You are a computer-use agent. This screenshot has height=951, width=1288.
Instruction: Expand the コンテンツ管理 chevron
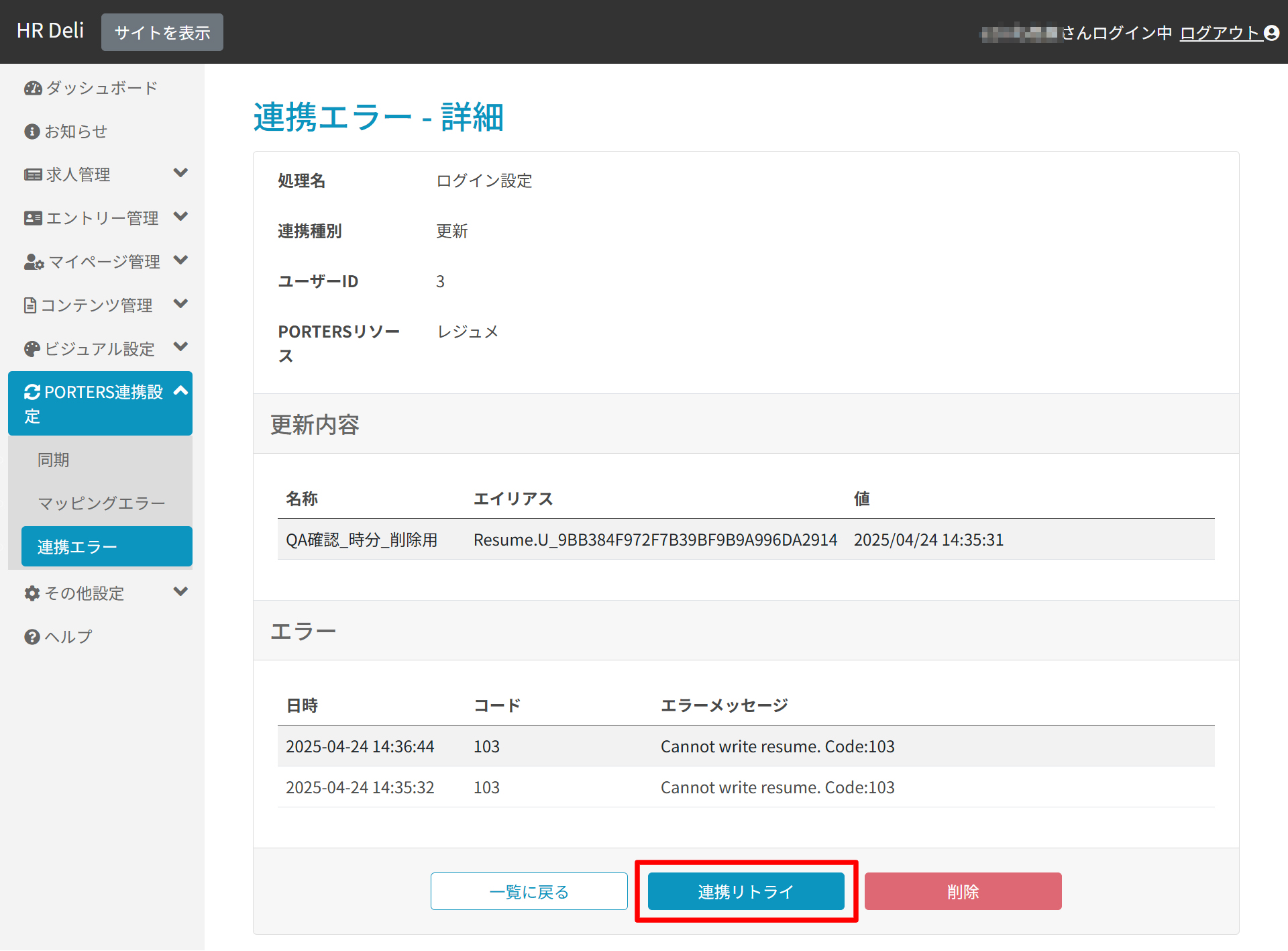click(180, 304)
